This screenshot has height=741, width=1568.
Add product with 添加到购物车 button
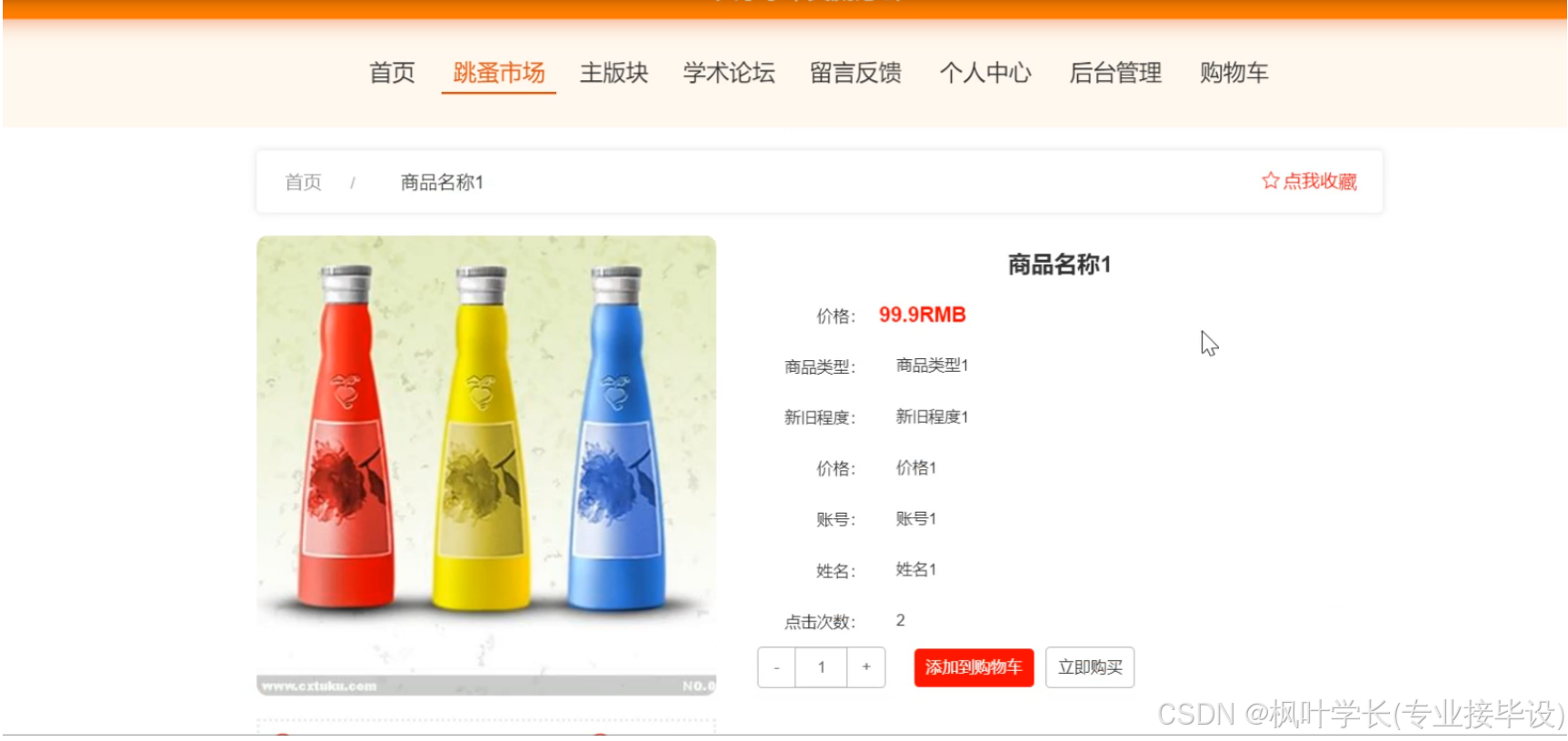click(974, 667)
